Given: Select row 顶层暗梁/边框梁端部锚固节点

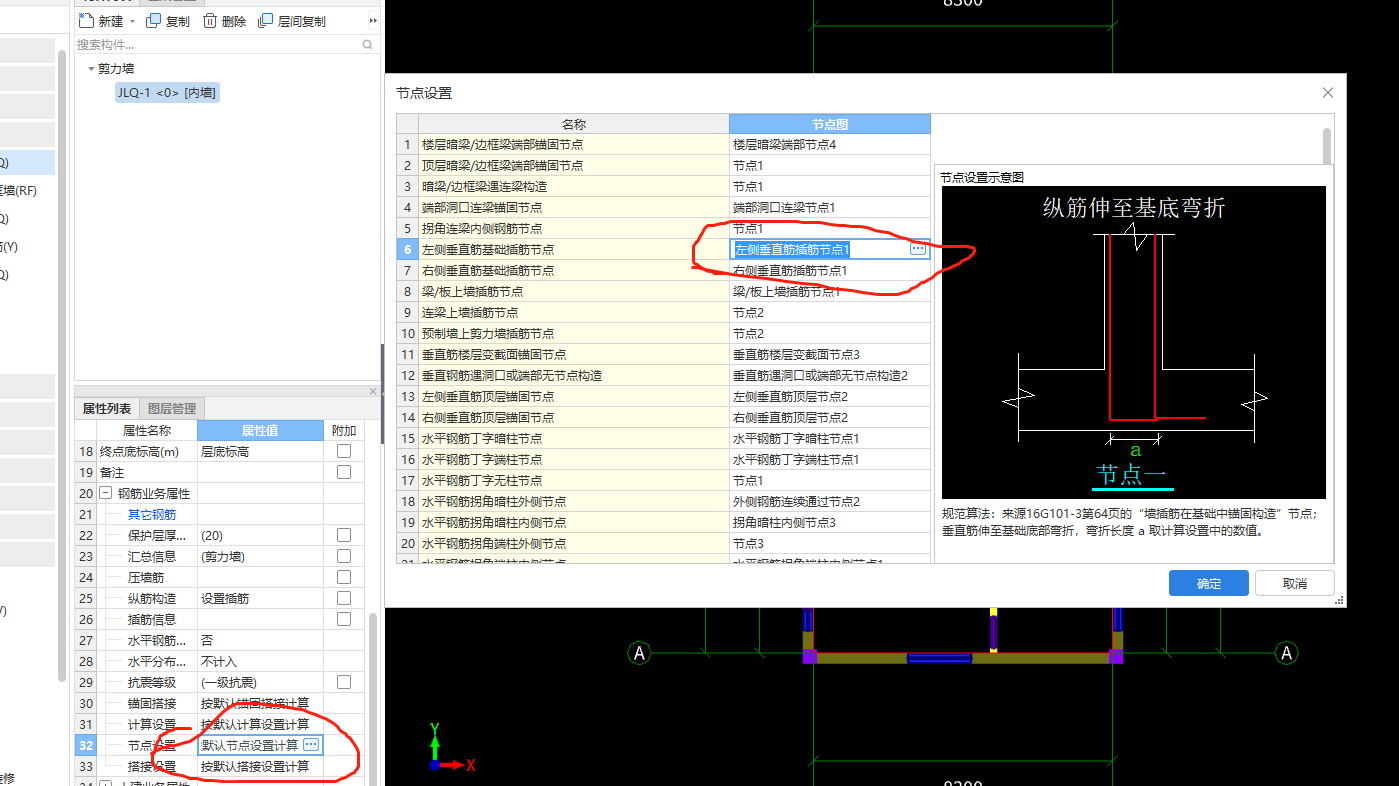Looking at the screenshot, I should click(x=574, y=166).
